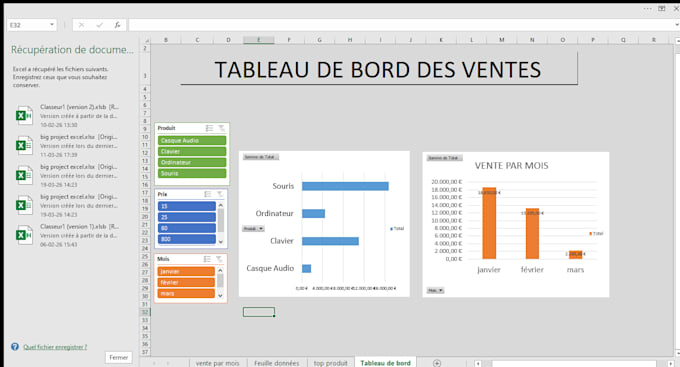The height and width of the screenshot is (367, 680).
Task: Click the Enter checkmark icon in formula bar
Action: tap(99, 25)
